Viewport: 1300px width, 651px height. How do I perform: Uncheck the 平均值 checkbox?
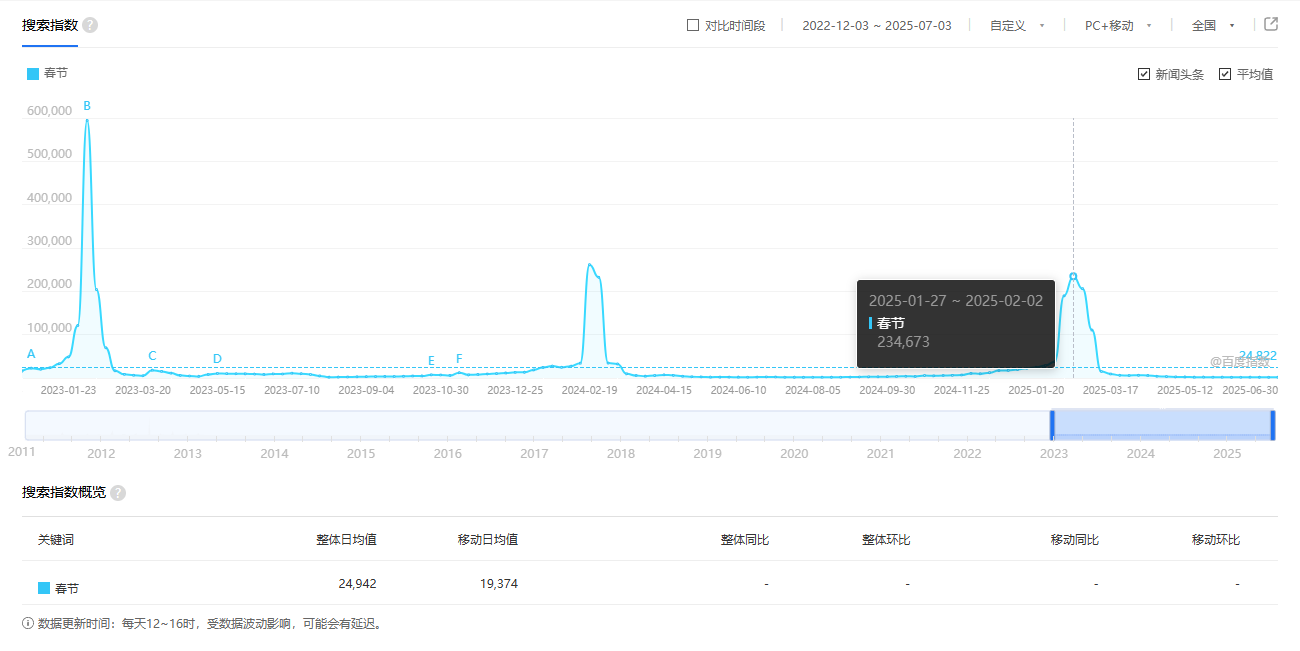(x=1225, y=74)
